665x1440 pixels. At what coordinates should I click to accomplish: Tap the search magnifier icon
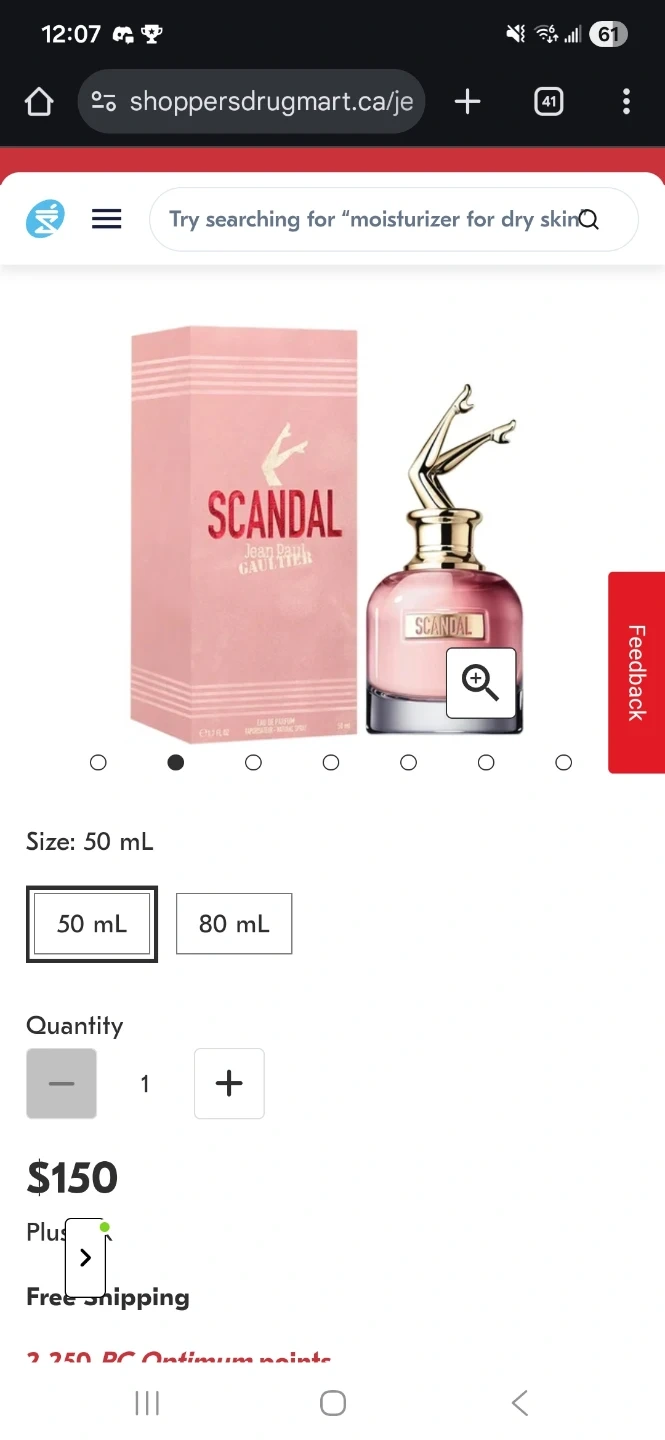pos(589,220)
